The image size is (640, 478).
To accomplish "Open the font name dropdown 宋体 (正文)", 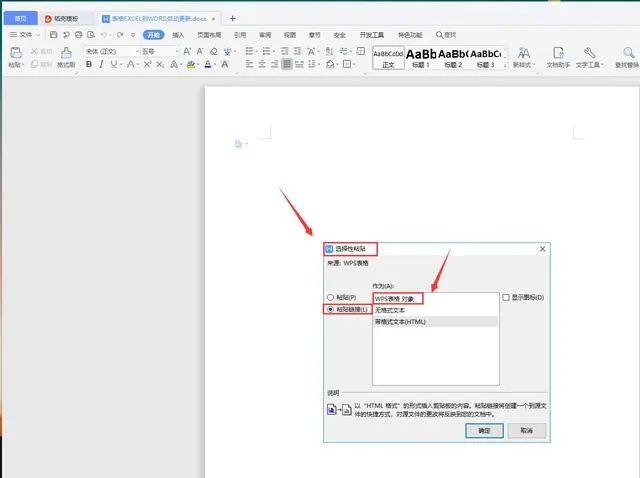I will (108, 51).
